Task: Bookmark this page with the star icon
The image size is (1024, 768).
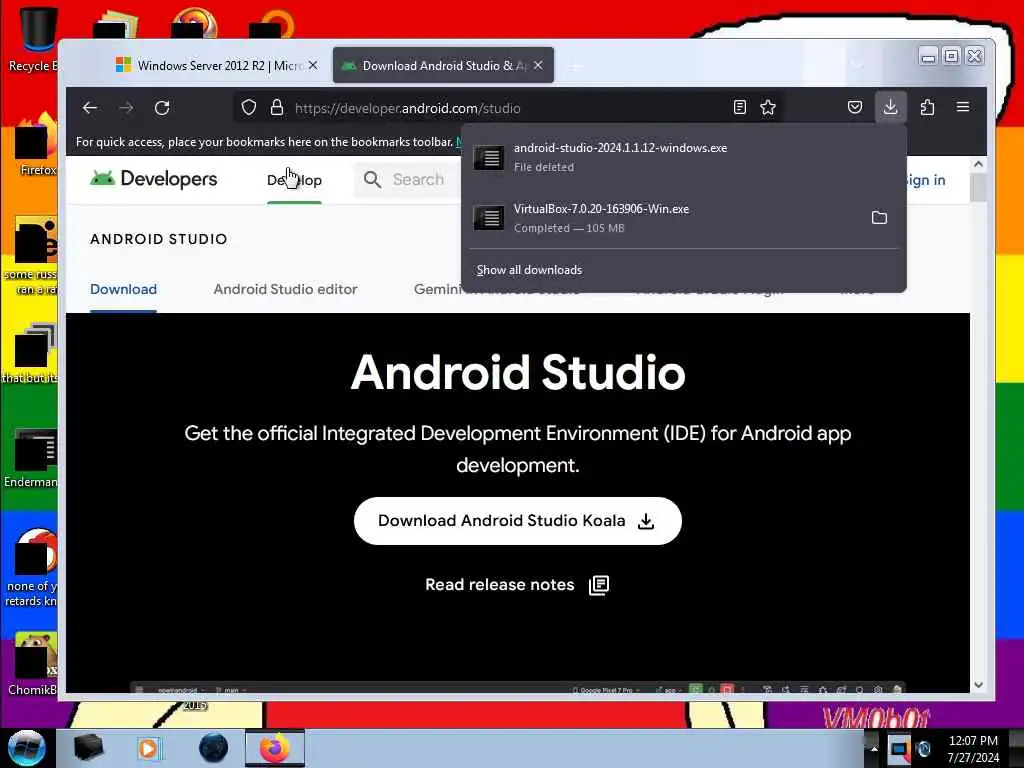Action: pyautogui.click(x=768, y=108)
